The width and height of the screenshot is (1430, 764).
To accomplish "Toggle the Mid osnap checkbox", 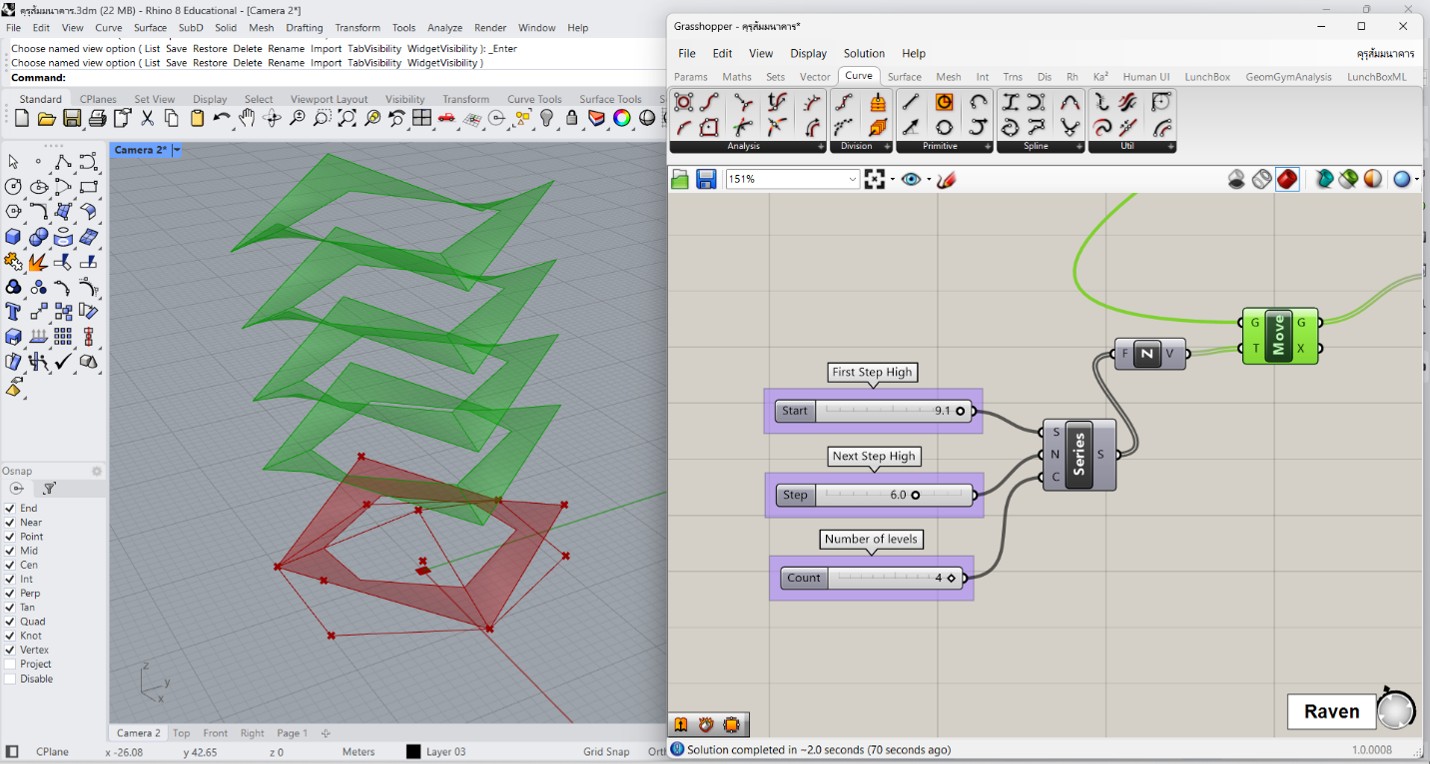I will tap(10, 551).
